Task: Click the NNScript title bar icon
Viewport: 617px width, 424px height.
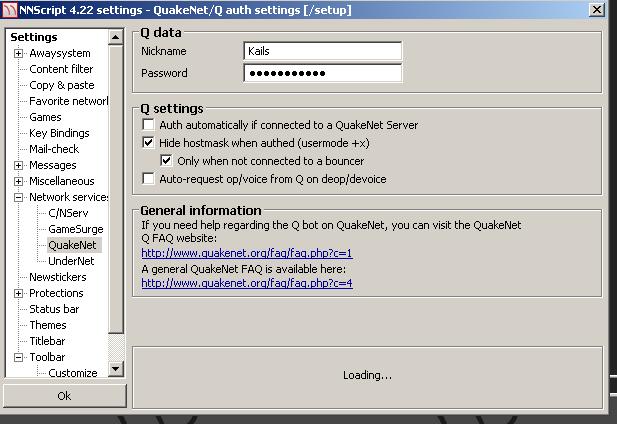Action: 9,9
